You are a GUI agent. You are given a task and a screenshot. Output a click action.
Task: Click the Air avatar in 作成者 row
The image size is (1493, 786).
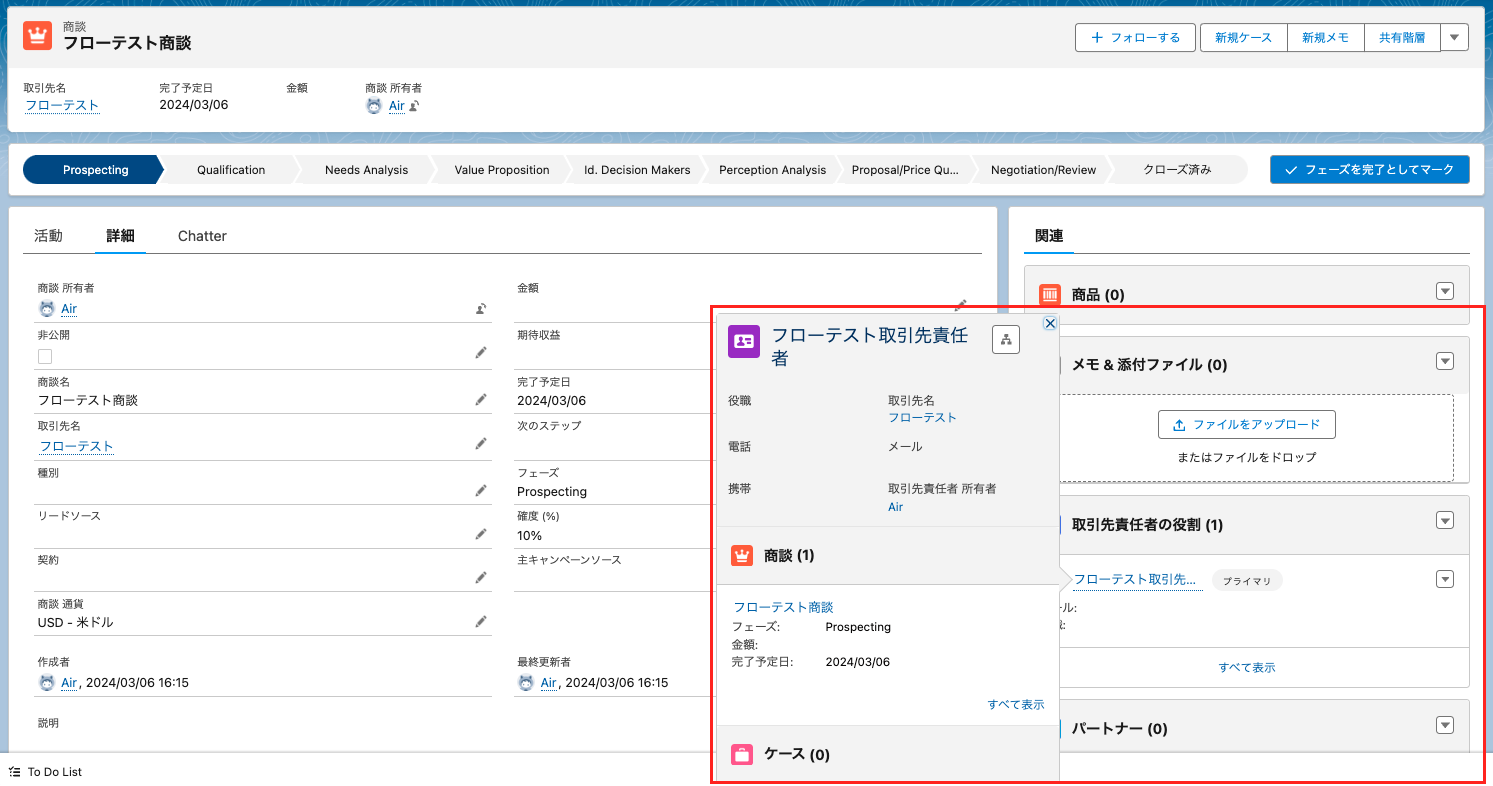(x=47, y=683)
